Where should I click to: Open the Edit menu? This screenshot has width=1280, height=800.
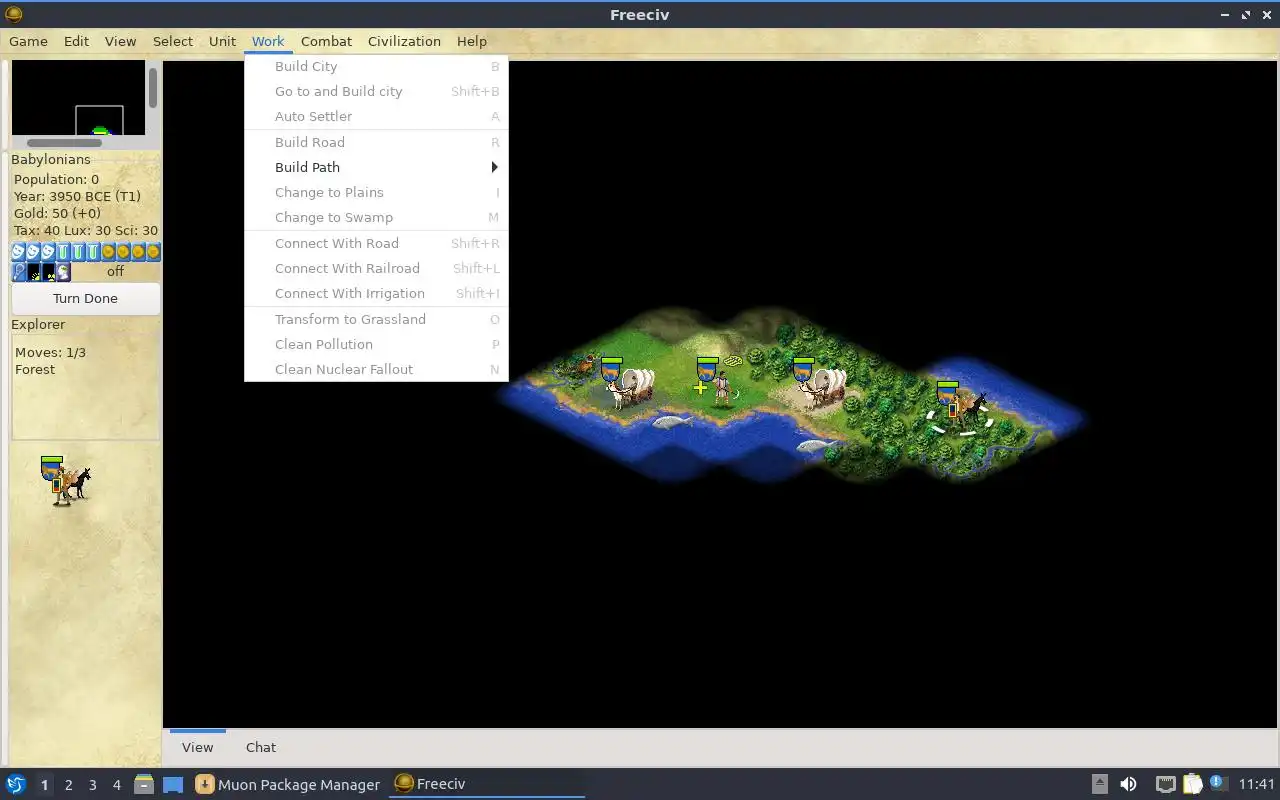click(76, 41)
